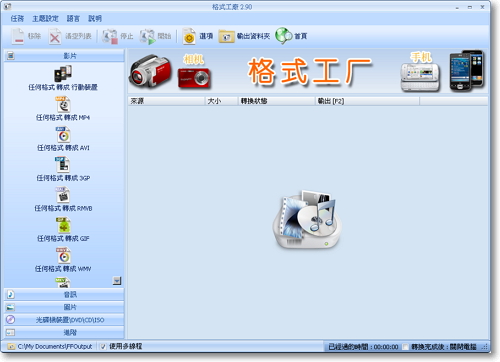Click the 任何格式 轉成 GIF label

pyautogui.click(x=63, y=238)
